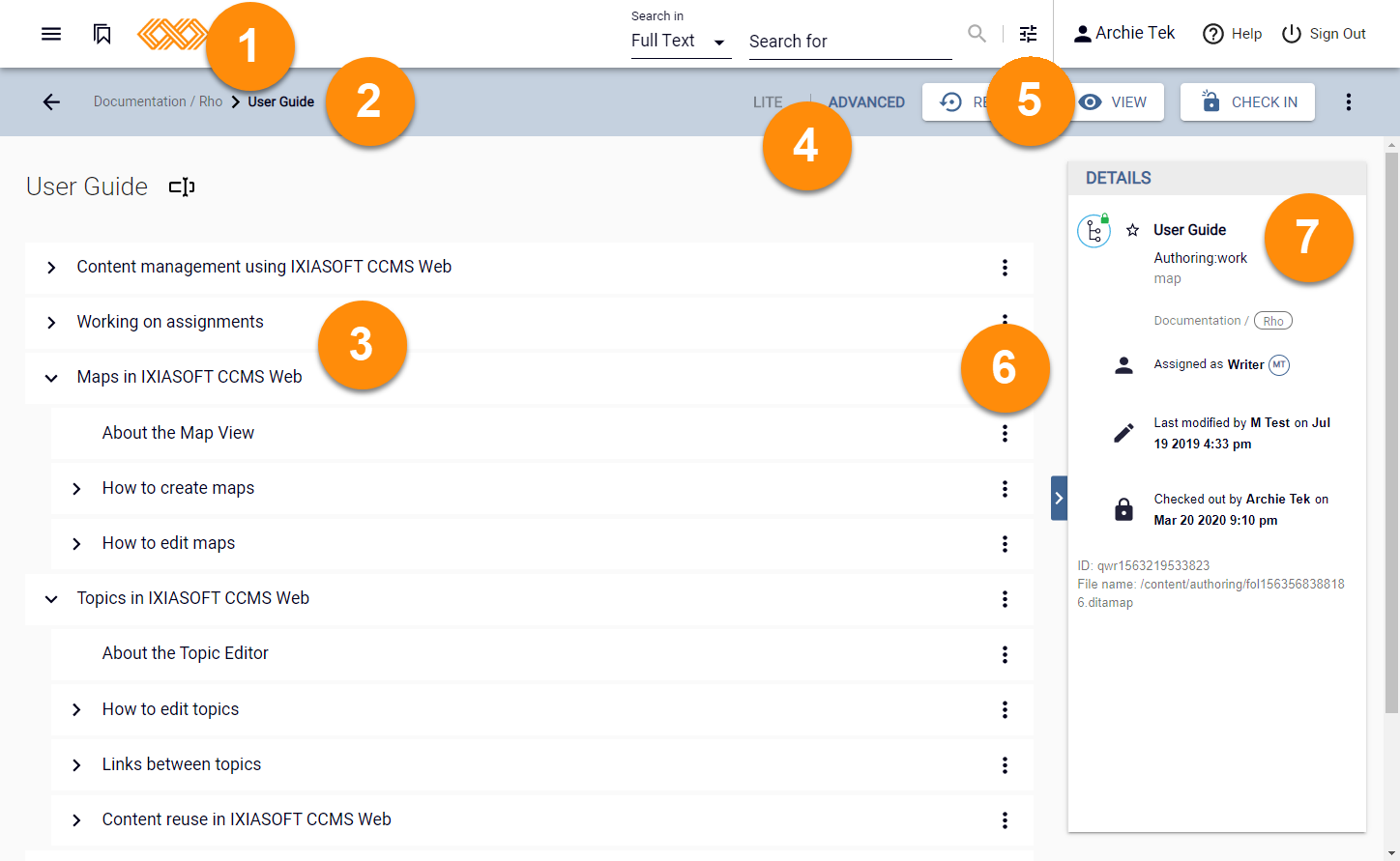The image size is (1400, 861).
Task: Open menu for Content management row
Action: [1005, 268]
